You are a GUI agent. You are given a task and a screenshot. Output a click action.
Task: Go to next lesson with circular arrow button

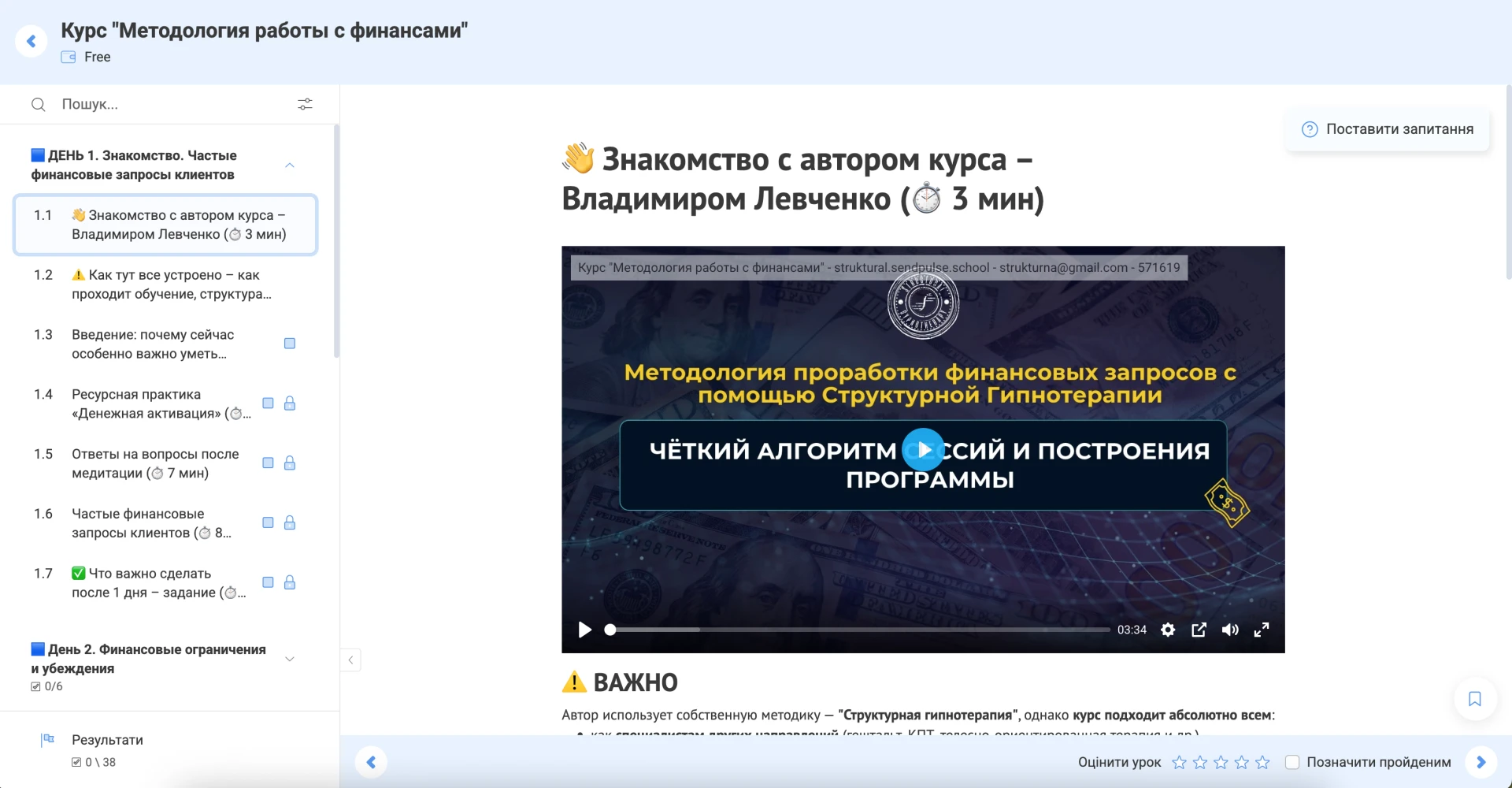coord(1480,762)
